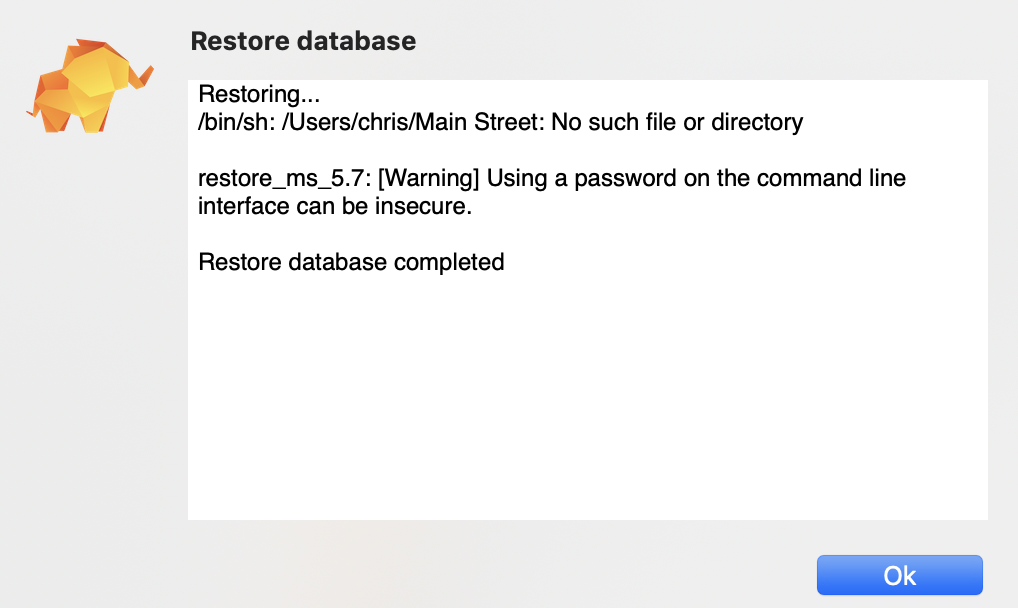Dismiss the dialog with the blue Ok button
The height and width of the screenshot is (608, 1018).
click(898, 575)
